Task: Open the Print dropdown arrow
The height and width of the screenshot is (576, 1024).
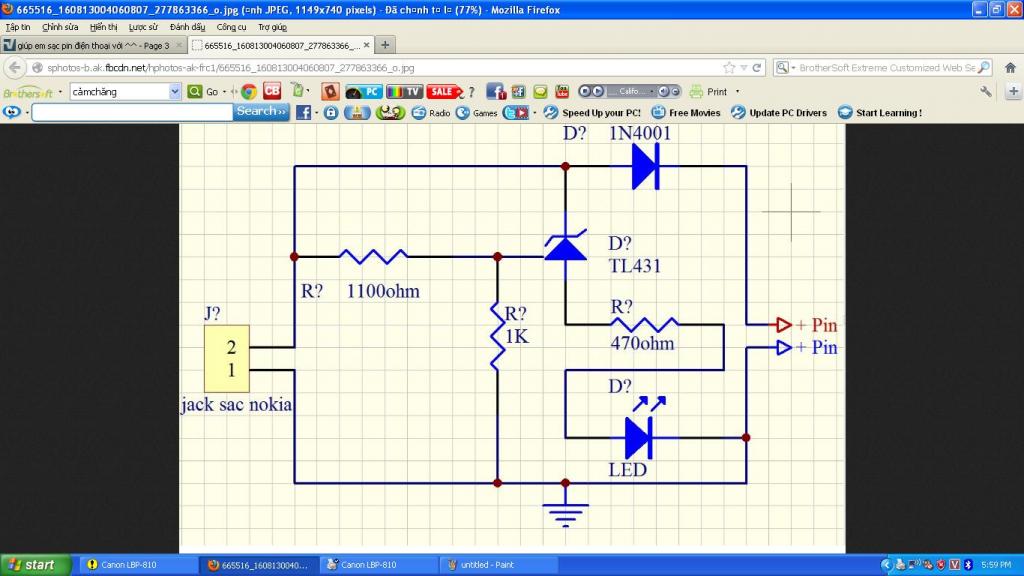Action: [737, 91]
